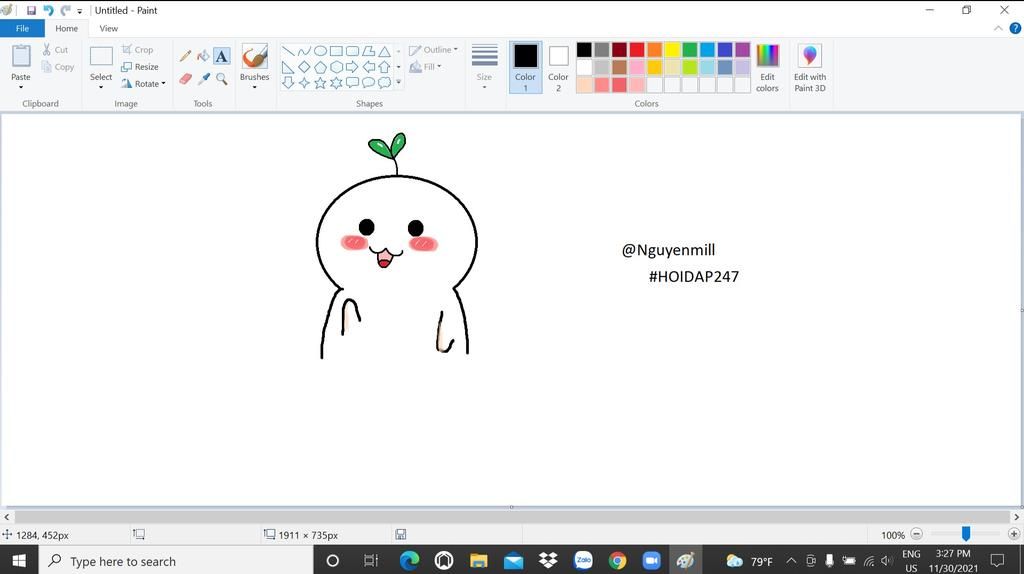Switch to the View tab
Image resolution: width=1024 pixels, height=574 pixels.
pyautogui.click(x=108, y=28)
